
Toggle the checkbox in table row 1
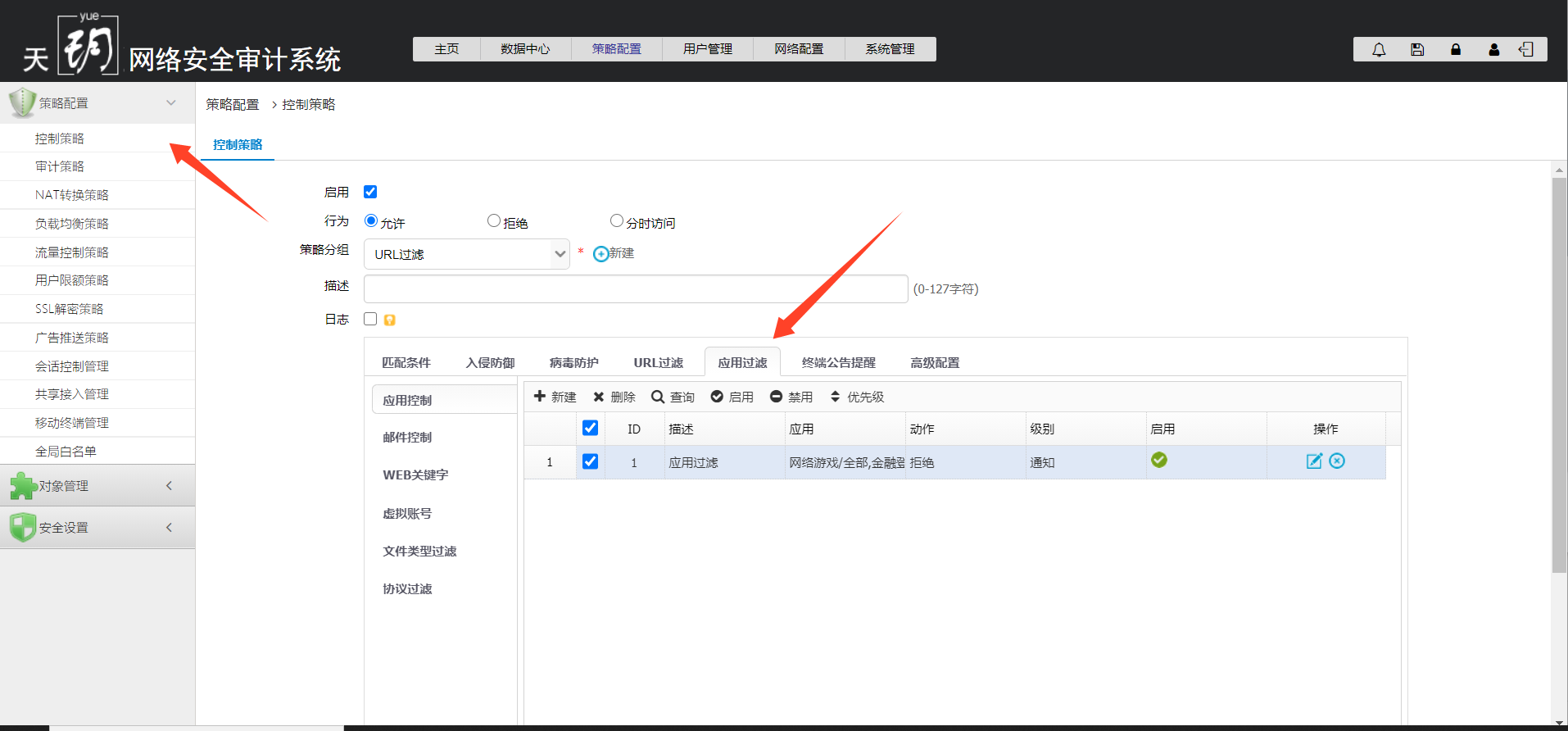590,461
